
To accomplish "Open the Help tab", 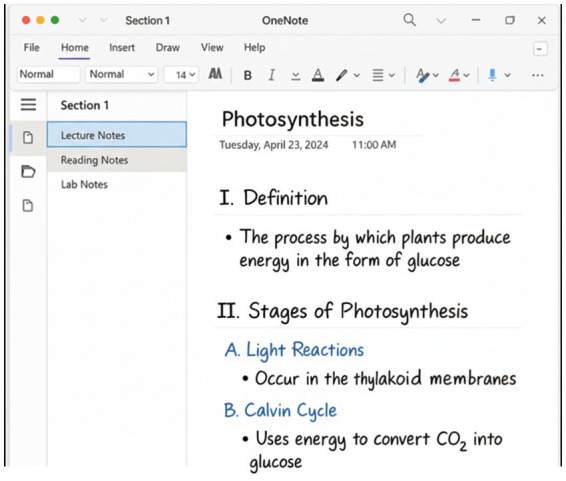I will click(x=254, y=48).
